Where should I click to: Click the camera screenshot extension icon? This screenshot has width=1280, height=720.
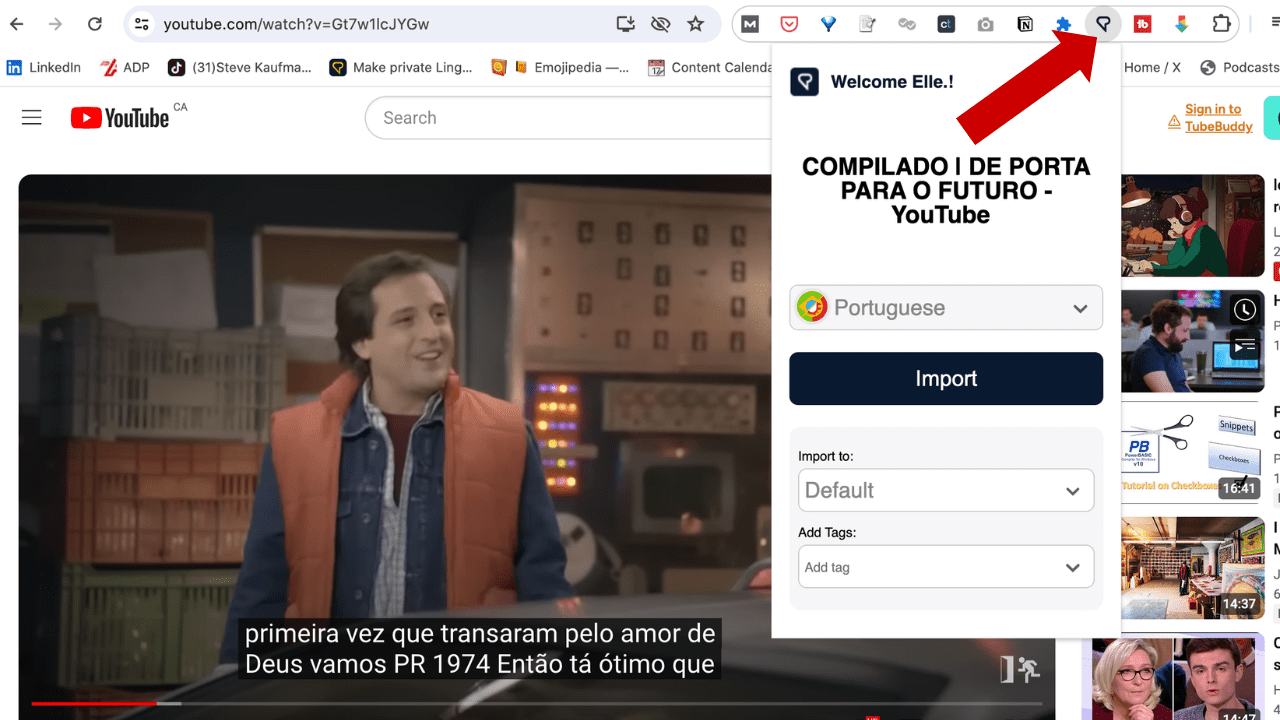pos(985,25)
